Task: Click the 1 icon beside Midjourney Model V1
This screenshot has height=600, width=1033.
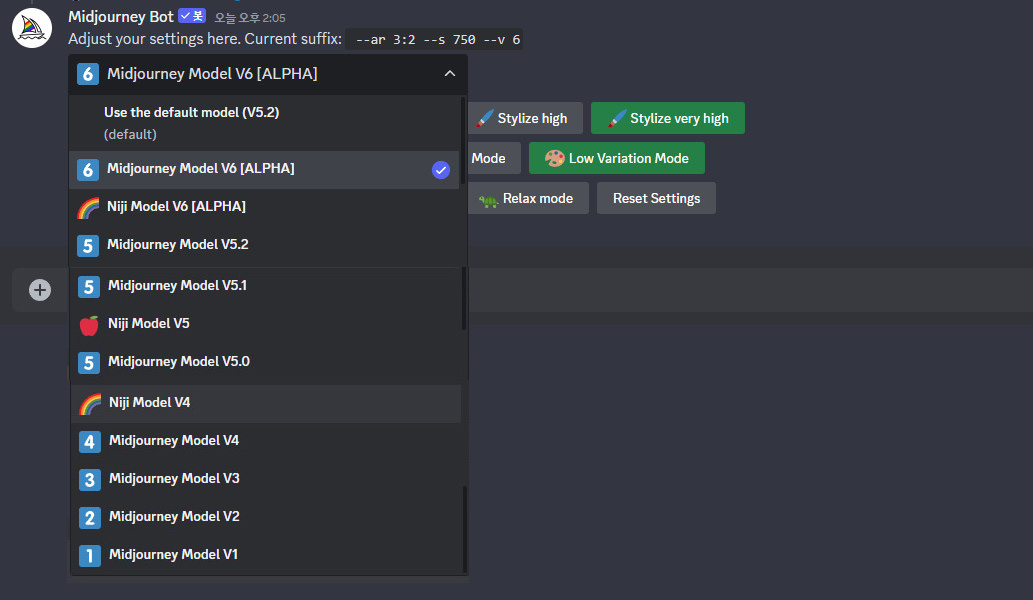Action: click(90, 556)
